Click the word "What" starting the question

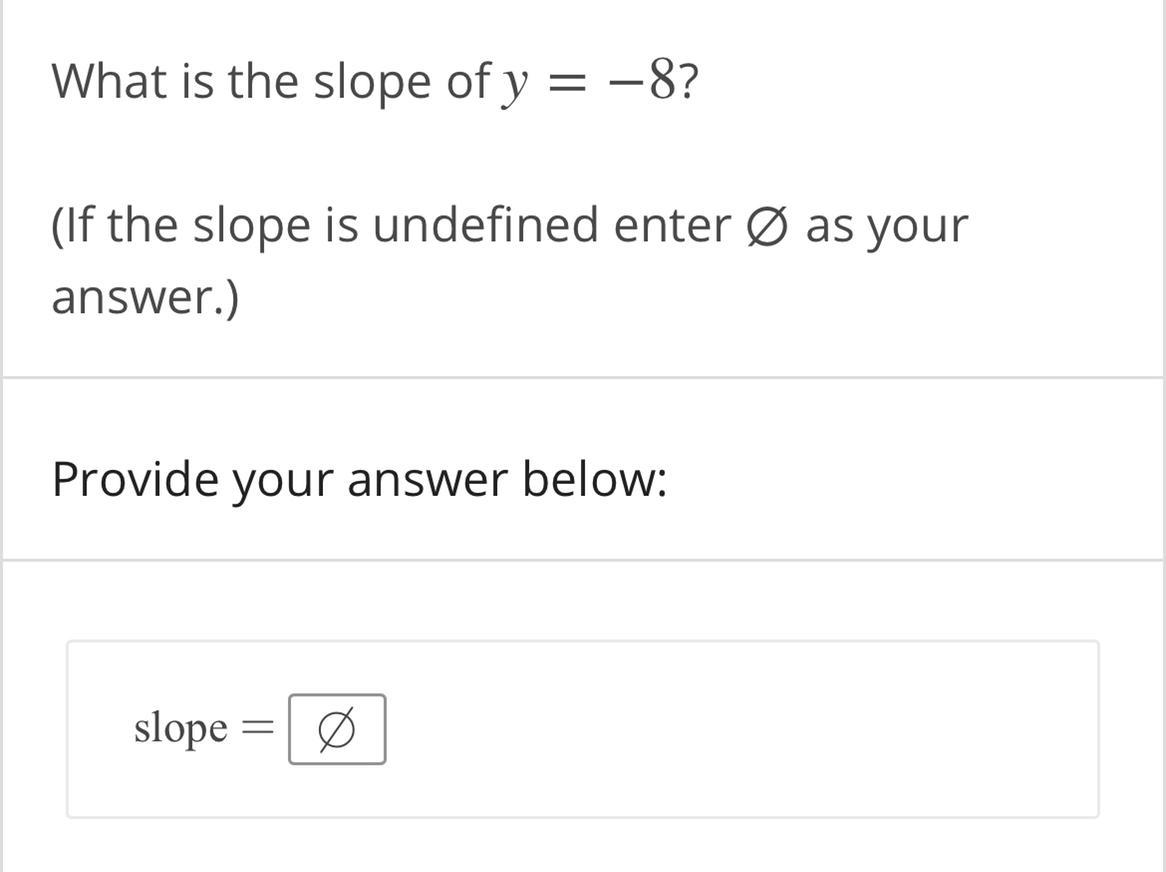click(x=109, y=81)
